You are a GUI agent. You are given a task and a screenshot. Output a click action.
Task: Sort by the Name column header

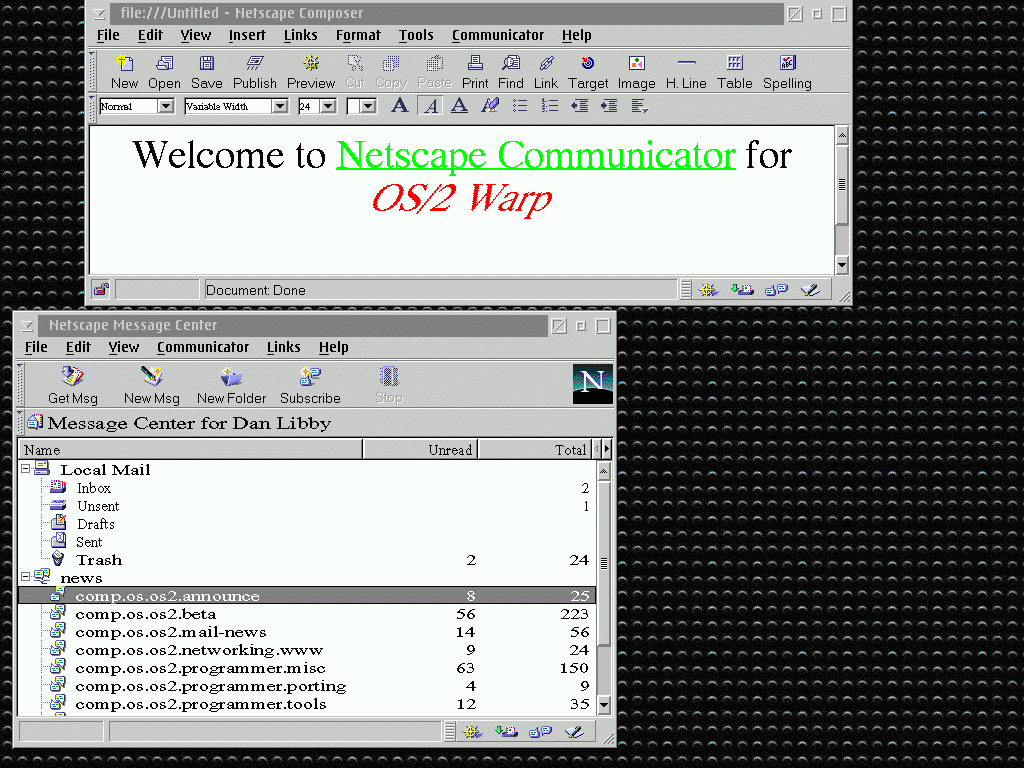pyautogui.click(x=191, y=449)
